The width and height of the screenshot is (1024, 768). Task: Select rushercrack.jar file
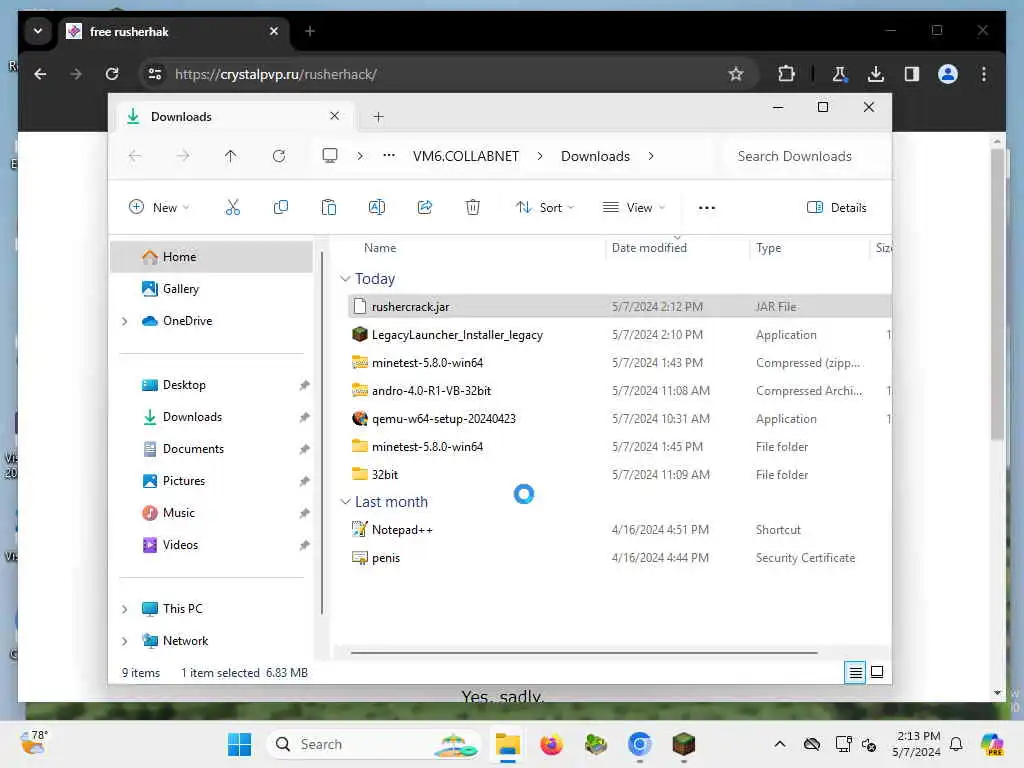point(619,306)
